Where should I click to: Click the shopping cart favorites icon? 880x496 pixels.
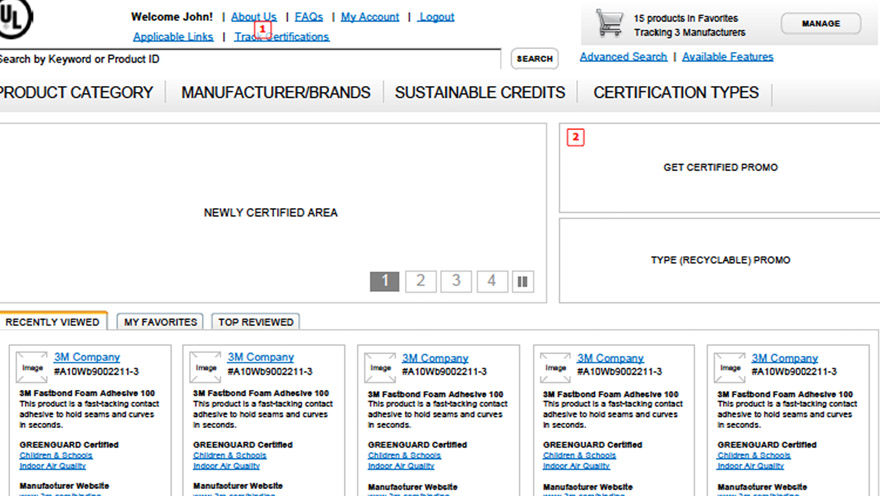click(609, 24)
